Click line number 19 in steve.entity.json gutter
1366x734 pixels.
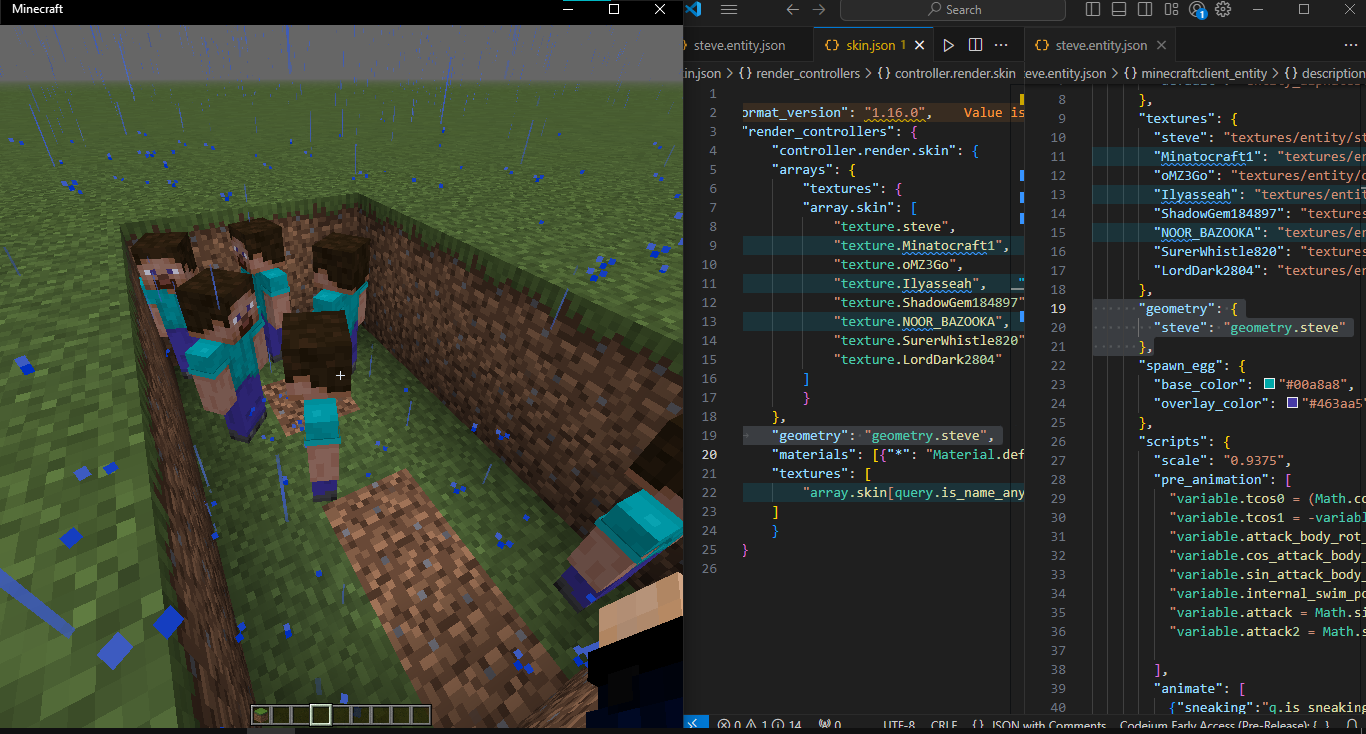(x=1059, y=308)
